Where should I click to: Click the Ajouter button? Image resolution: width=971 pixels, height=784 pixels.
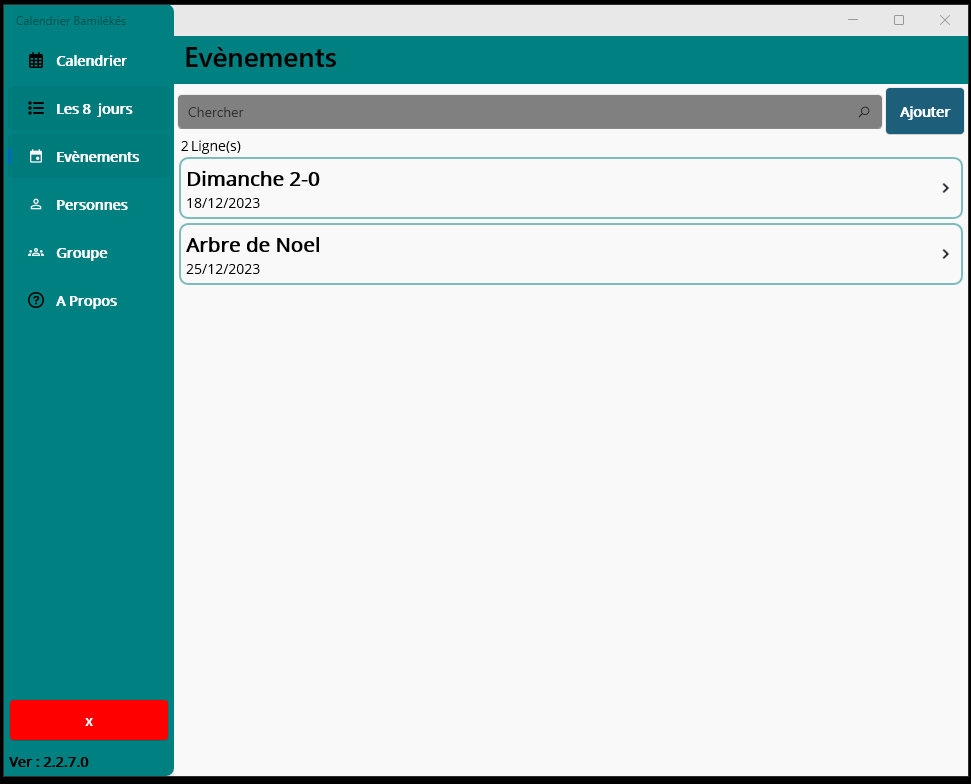pyautogui.click(x=924, y=112)
